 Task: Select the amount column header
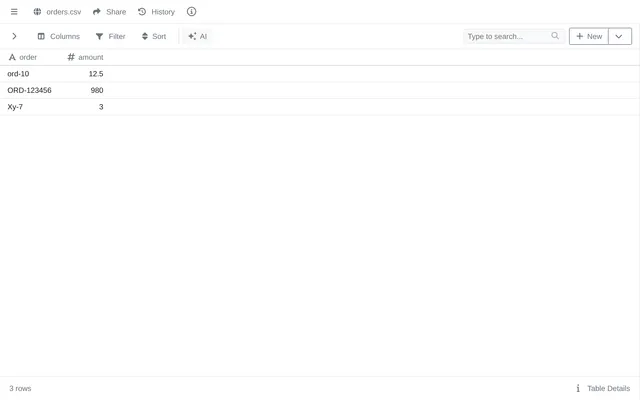(85, 57)
